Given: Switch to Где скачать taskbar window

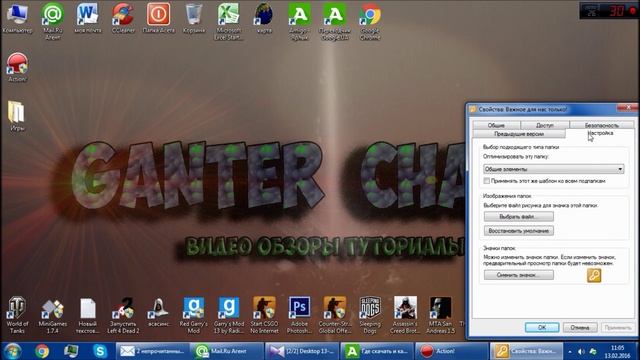Looking at the screenshot, I should click(x=376, y=351).
